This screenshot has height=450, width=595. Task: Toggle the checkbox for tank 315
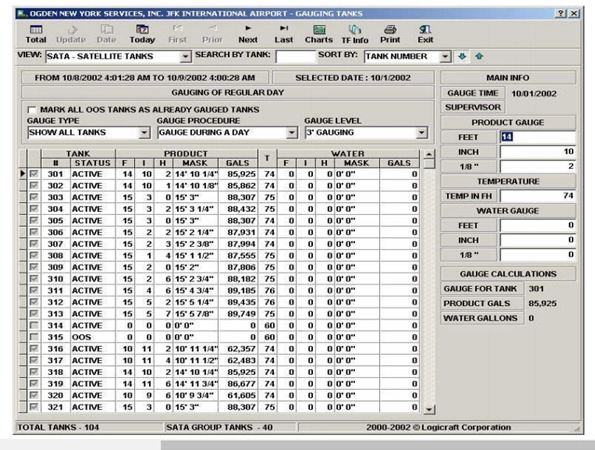point(34,337)
